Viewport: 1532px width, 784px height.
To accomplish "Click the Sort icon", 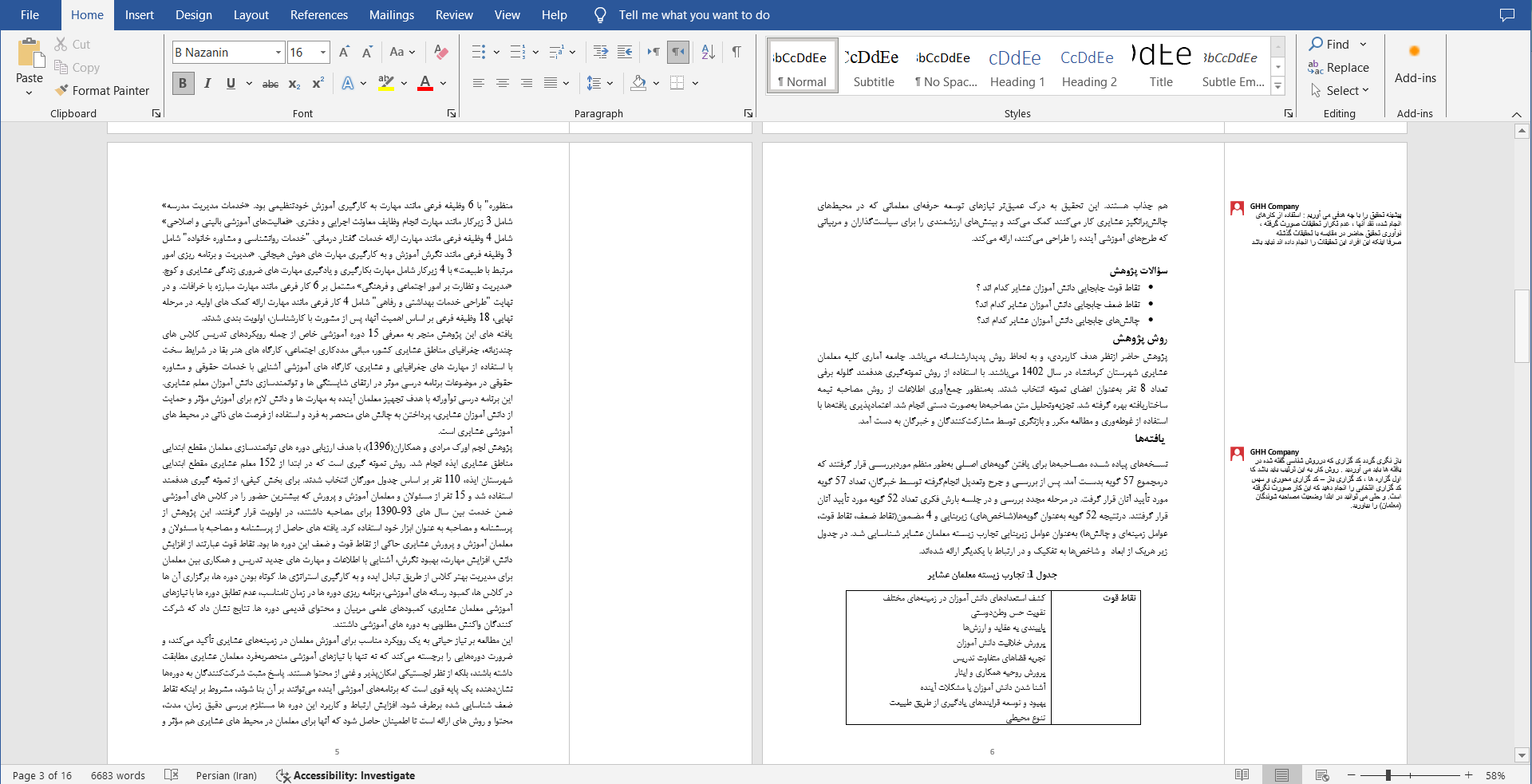I will coord(708,52).
